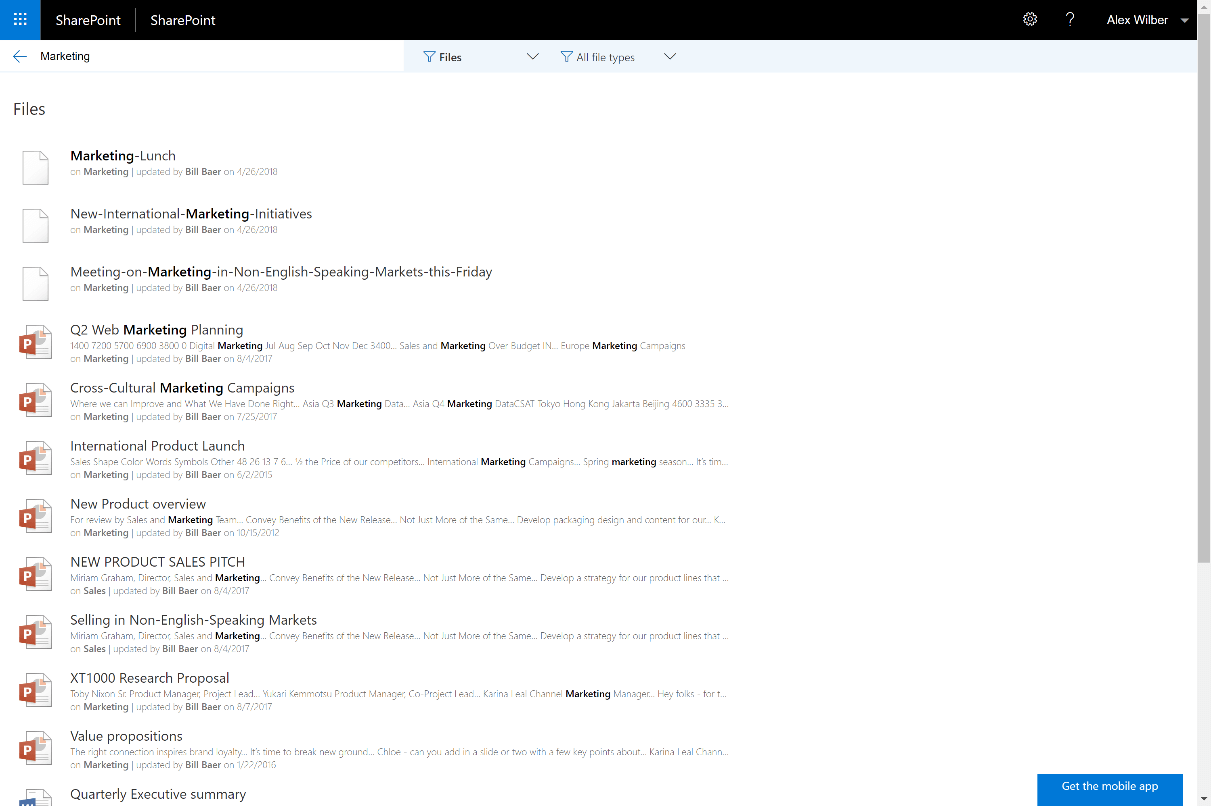Viewport: 1211px width, 806px height.
Task: Open the Alex Wilber account menu
Action: pyautogui.click(x=1147, y=20)
